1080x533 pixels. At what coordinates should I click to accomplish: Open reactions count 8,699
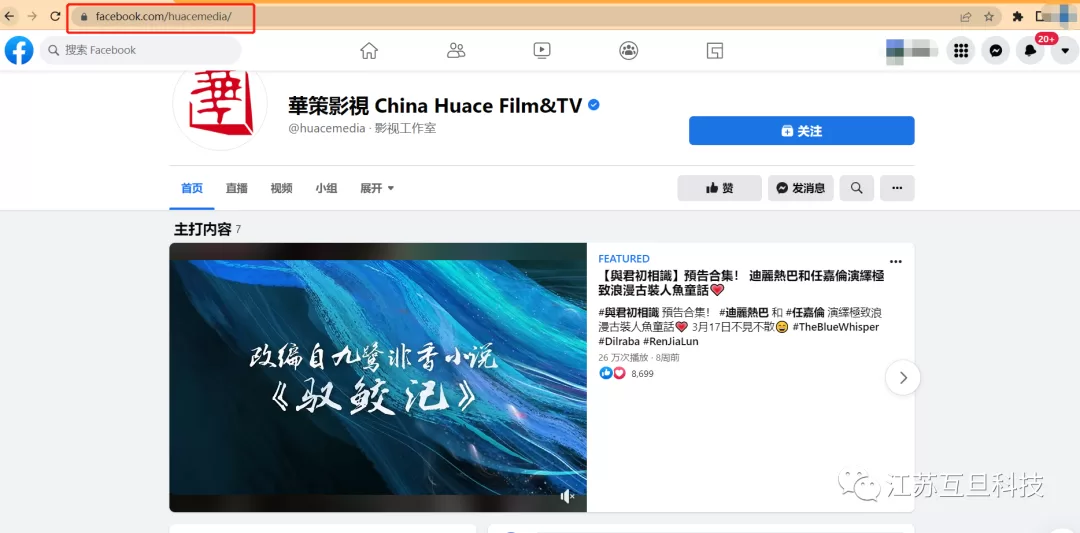point(642,374)
